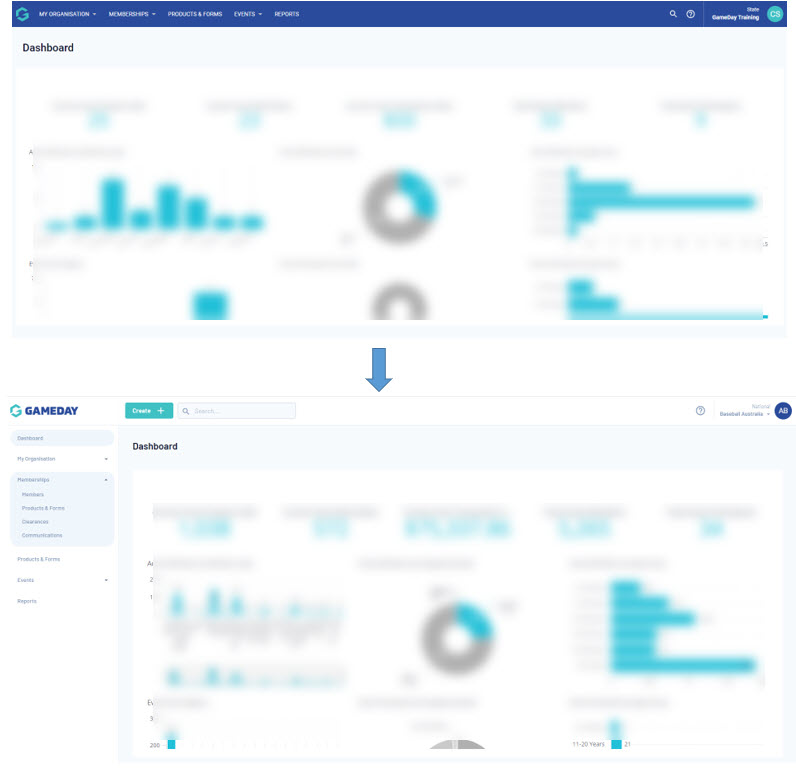
Task: Open the CS user avatar menu
Action: click(775, 14)
